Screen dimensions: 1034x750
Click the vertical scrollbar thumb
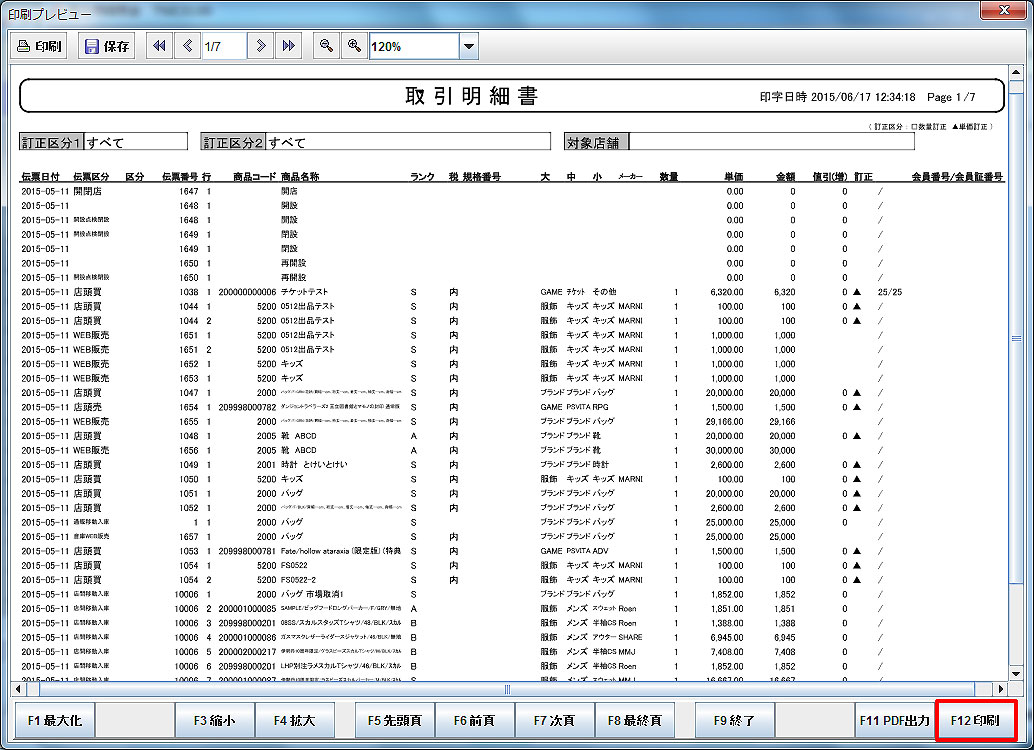point(1016,338)
